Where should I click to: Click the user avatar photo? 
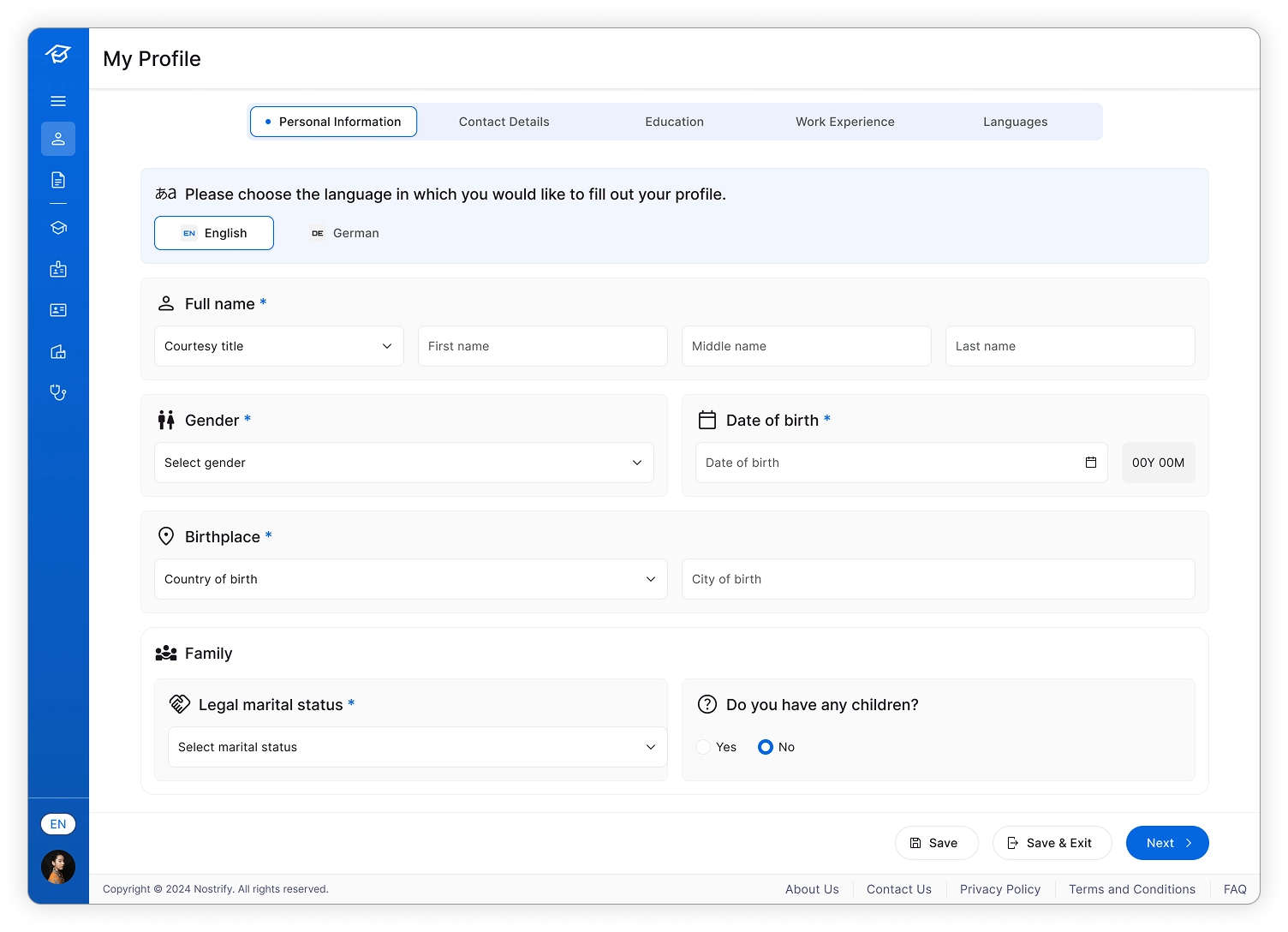58,867
